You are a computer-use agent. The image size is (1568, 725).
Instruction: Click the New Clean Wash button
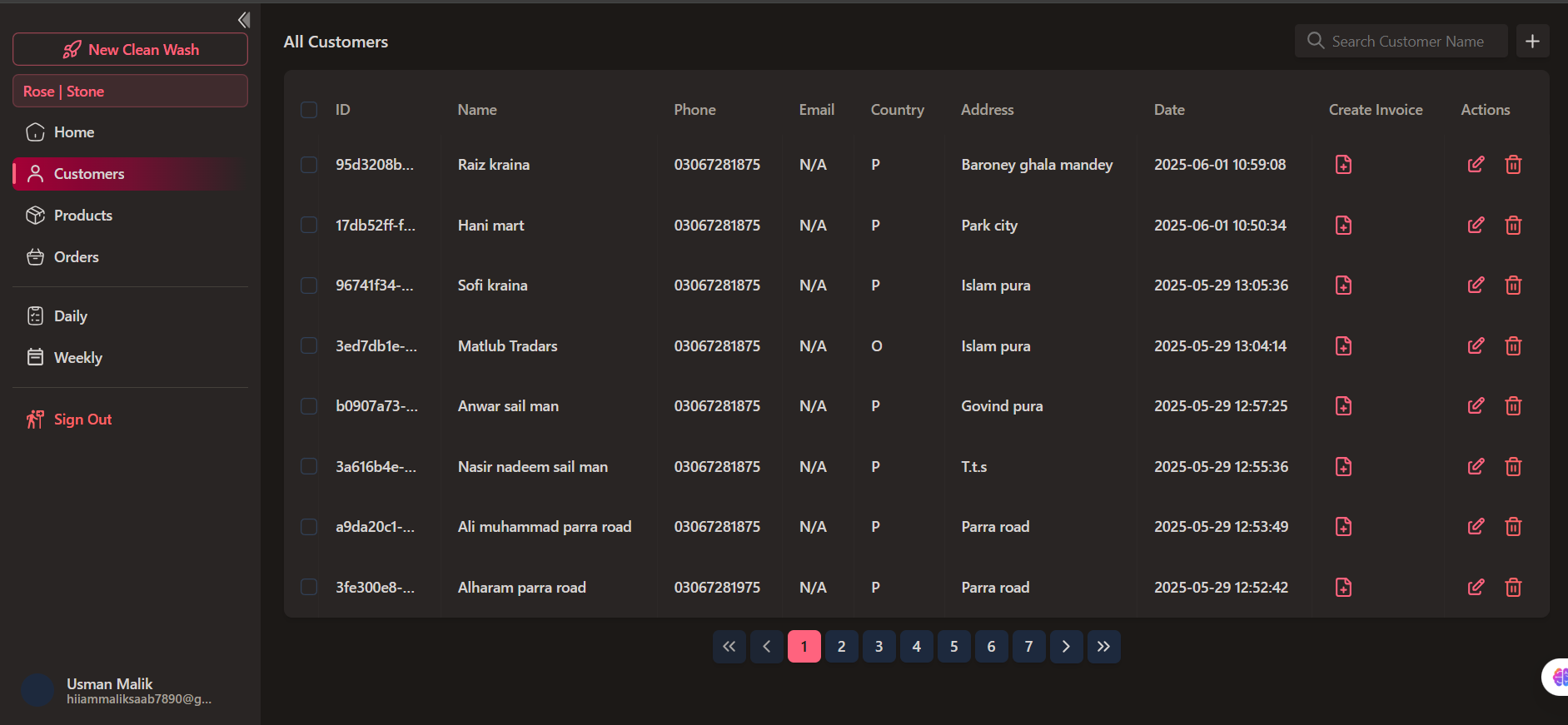point(130,49)
